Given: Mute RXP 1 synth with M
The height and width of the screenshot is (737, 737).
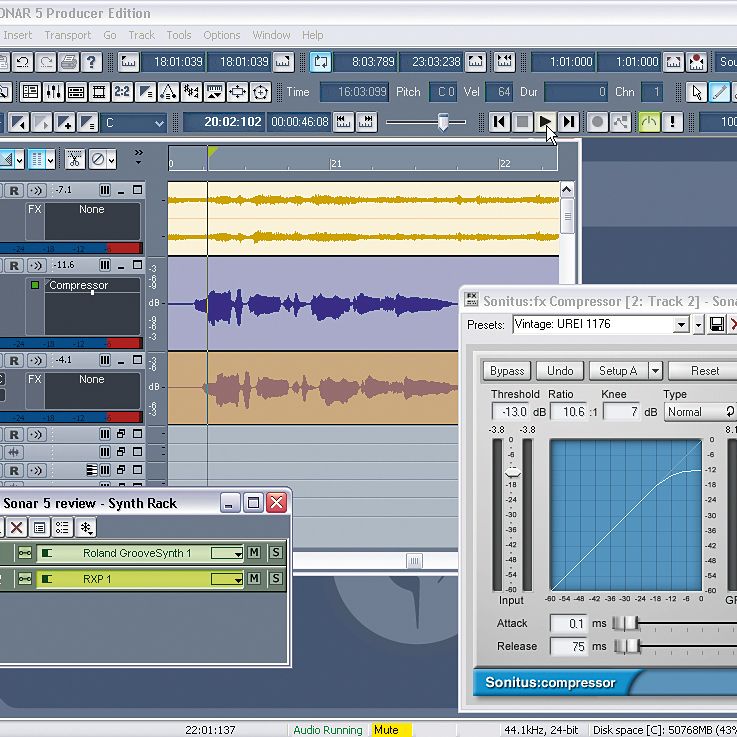Looking at the screenshot, I should [x=254, y=578].
